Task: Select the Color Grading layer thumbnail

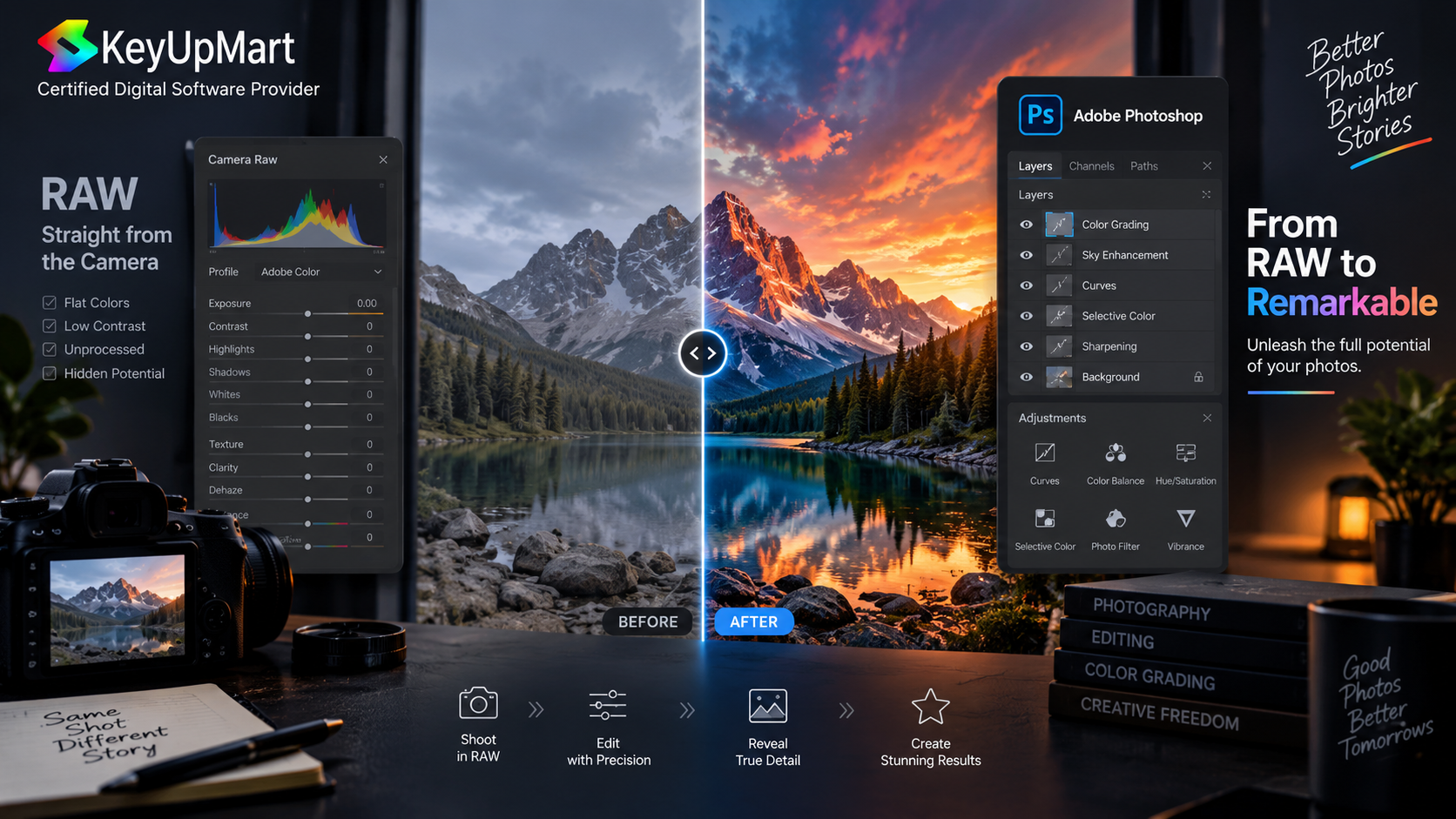Action: 1059,225
